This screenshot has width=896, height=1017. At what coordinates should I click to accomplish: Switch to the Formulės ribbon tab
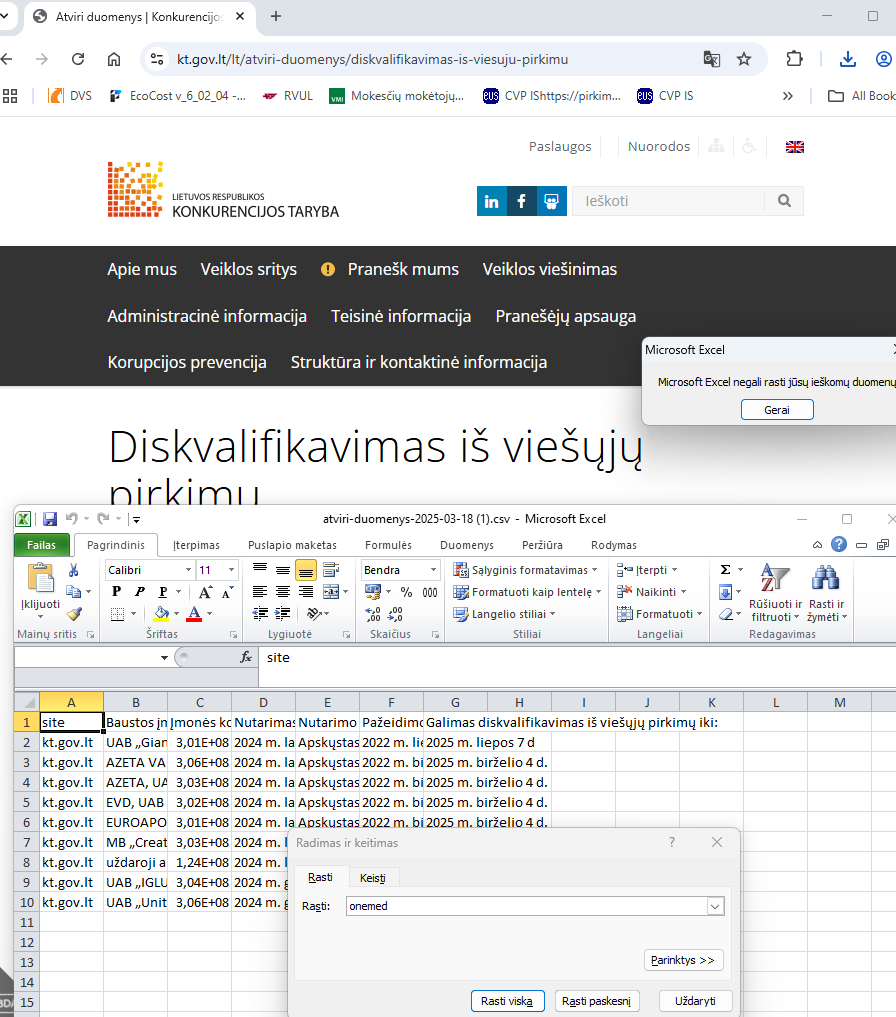(x=388, y=545)
